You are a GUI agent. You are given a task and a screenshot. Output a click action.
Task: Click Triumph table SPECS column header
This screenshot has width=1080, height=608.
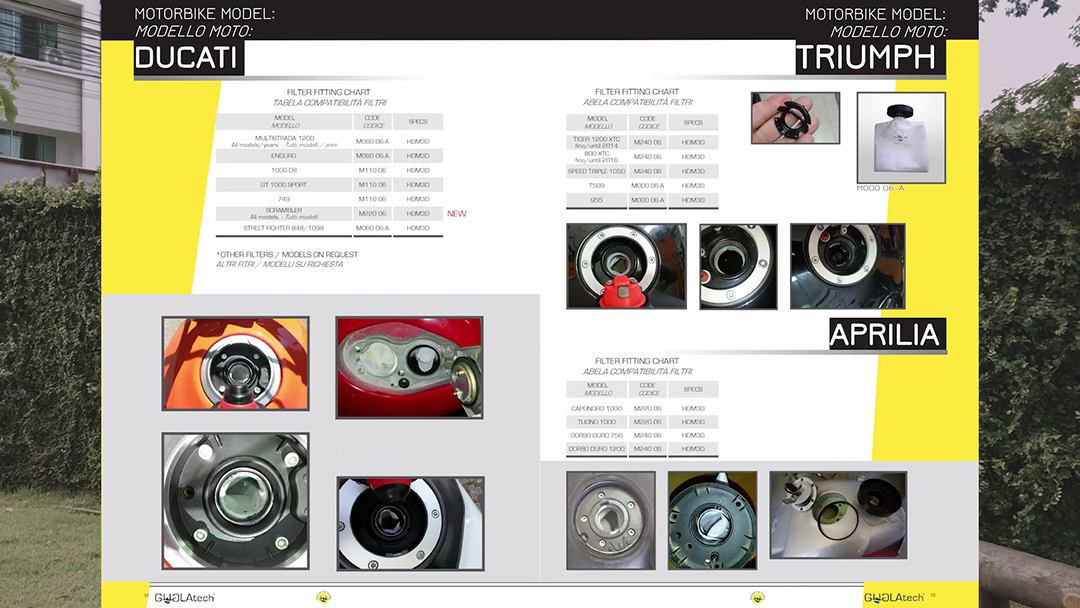point(693,123)
